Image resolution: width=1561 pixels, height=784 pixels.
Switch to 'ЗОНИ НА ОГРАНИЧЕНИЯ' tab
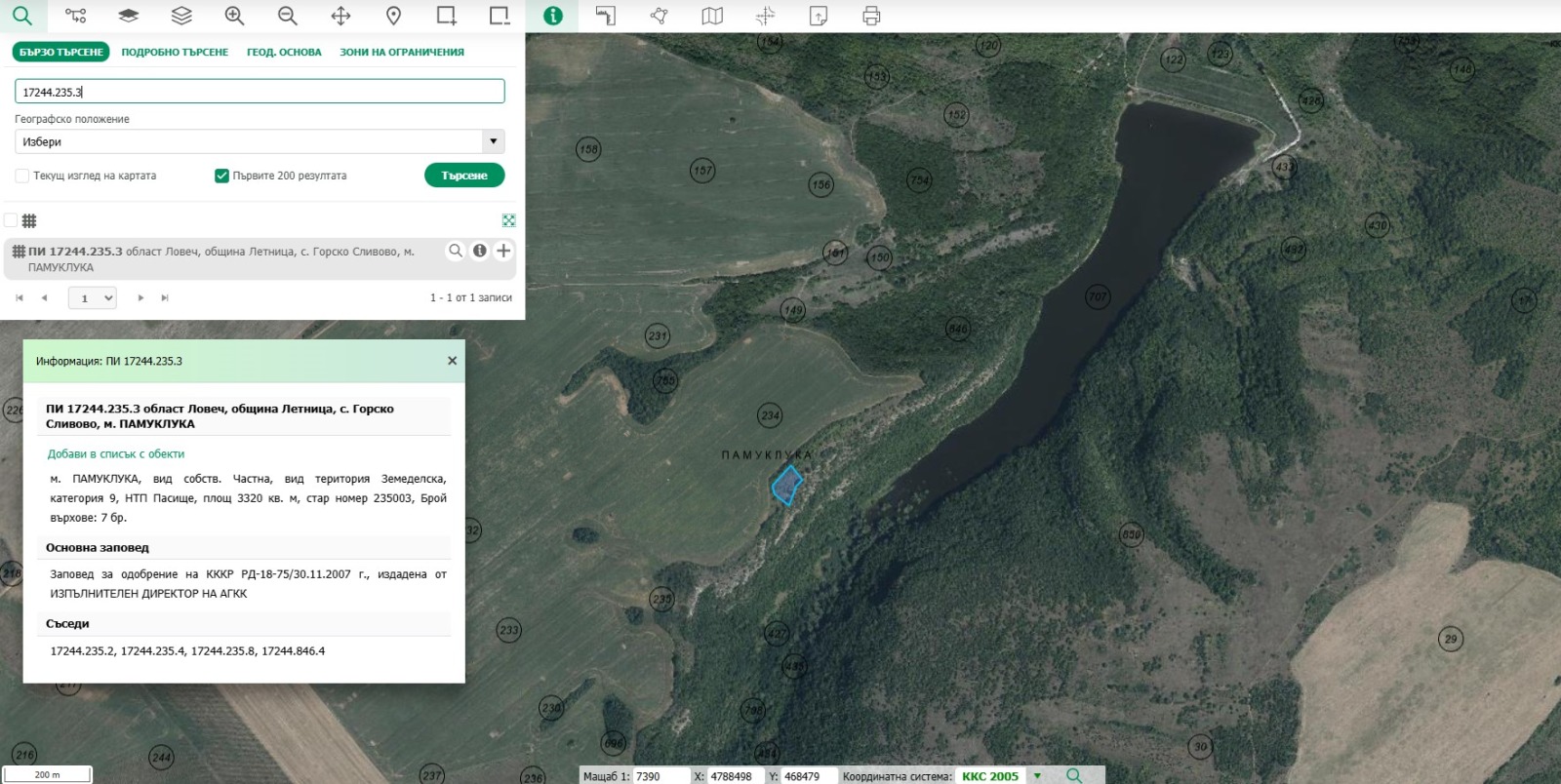(402, 52)
